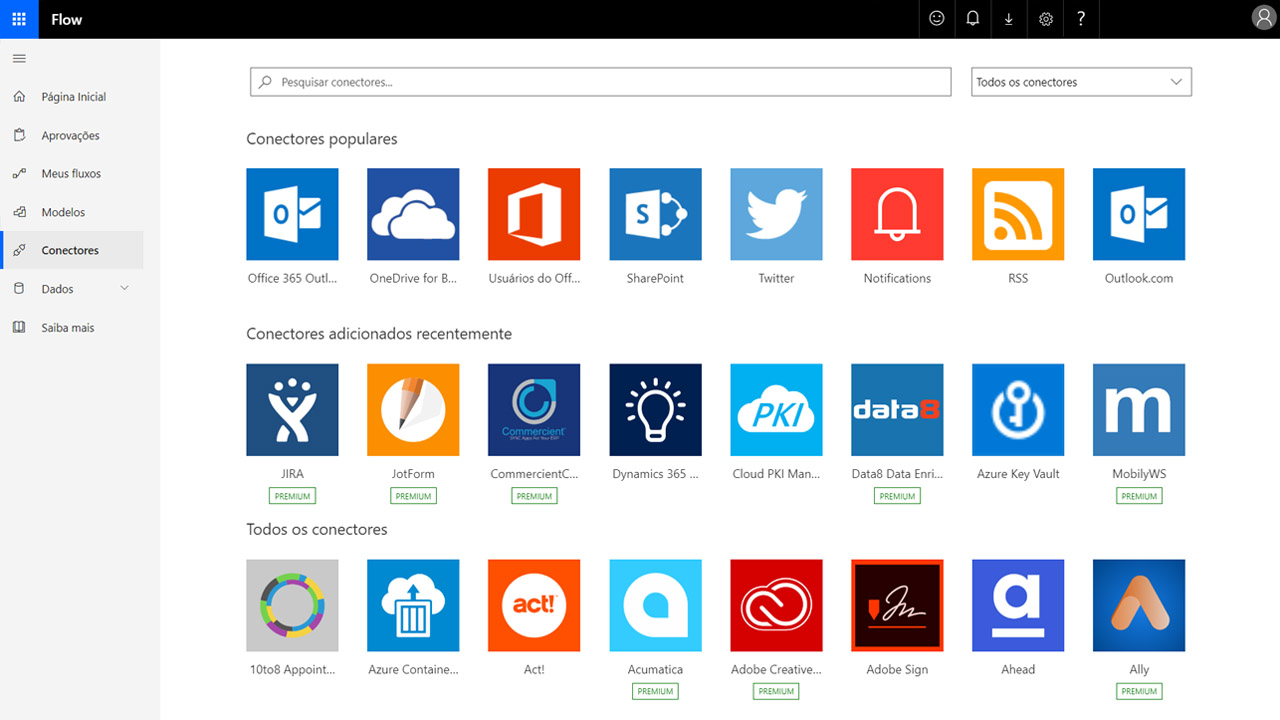Open the notifications bell in header
The image size is (1280, 720).
[x=973, y=19]
